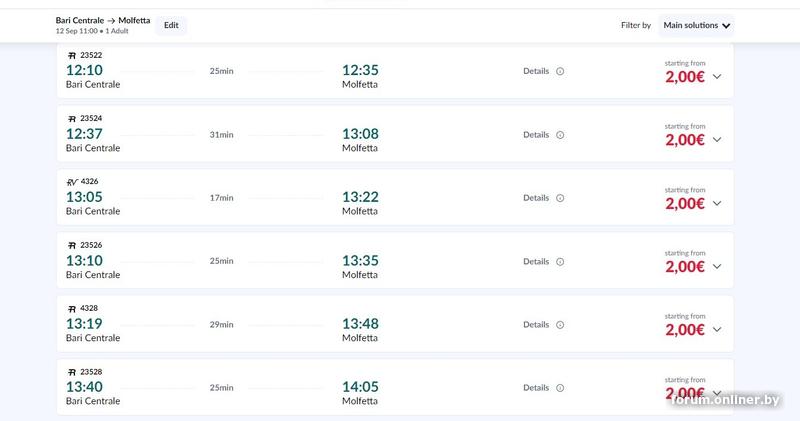Expand price options for the 12:37 train
This screenshot has height=421, width=800.
[717, 140]
